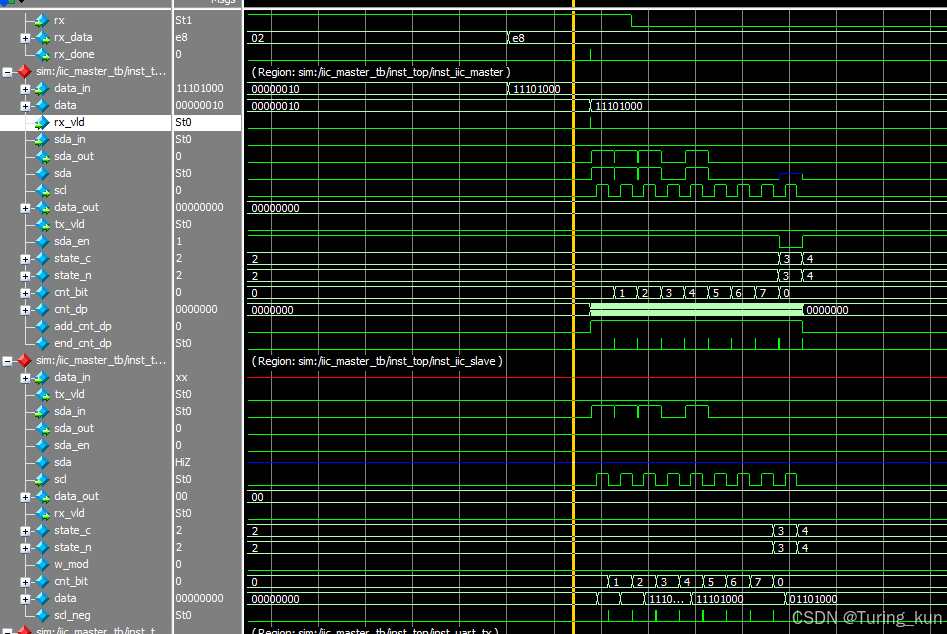Click the icon beside highlighted rx_vld

[x=42, y=123]
